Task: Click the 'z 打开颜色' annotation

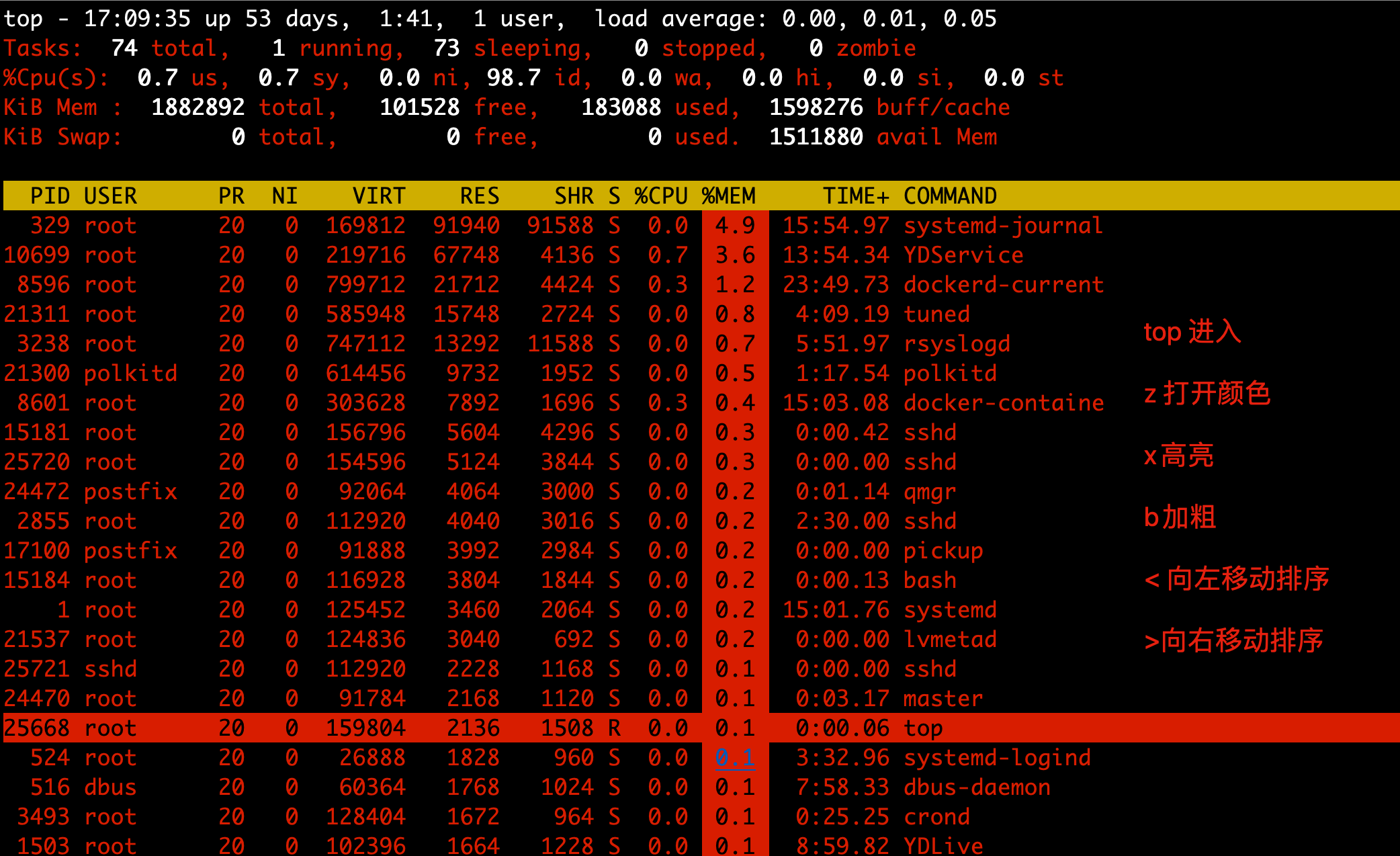Action: [1207, 393]
